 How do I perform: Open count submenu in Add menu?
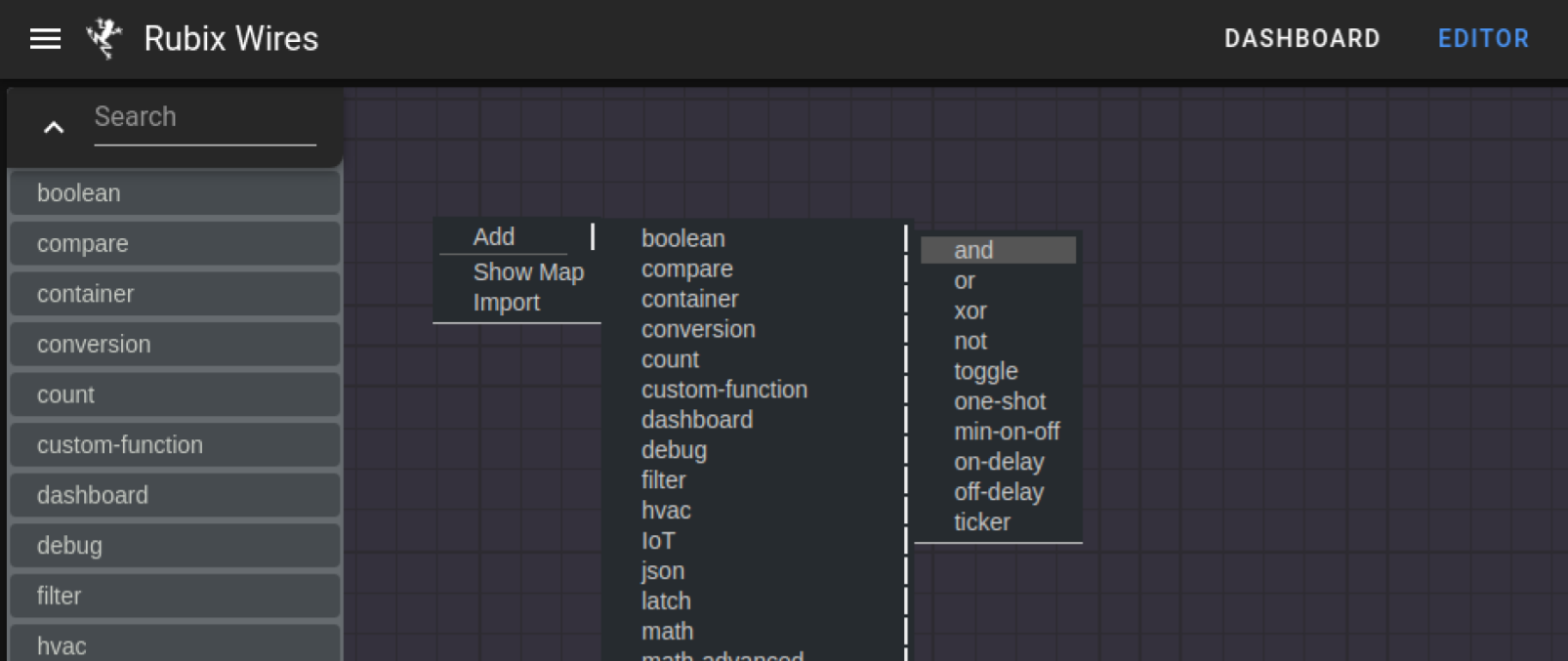(758, 360)
